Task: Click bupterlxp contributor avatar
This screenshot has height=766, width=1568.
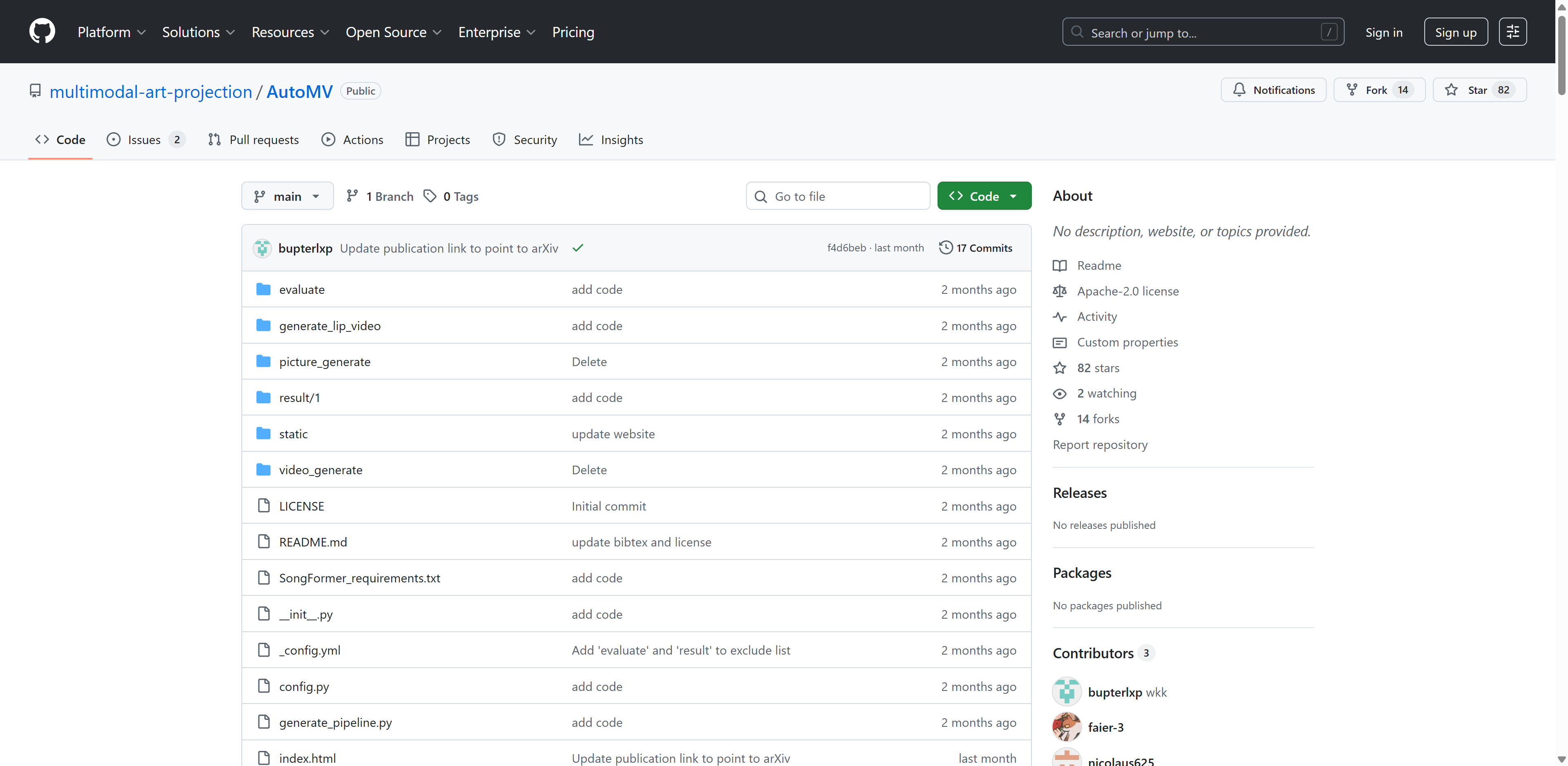Action: point(1067,692)
